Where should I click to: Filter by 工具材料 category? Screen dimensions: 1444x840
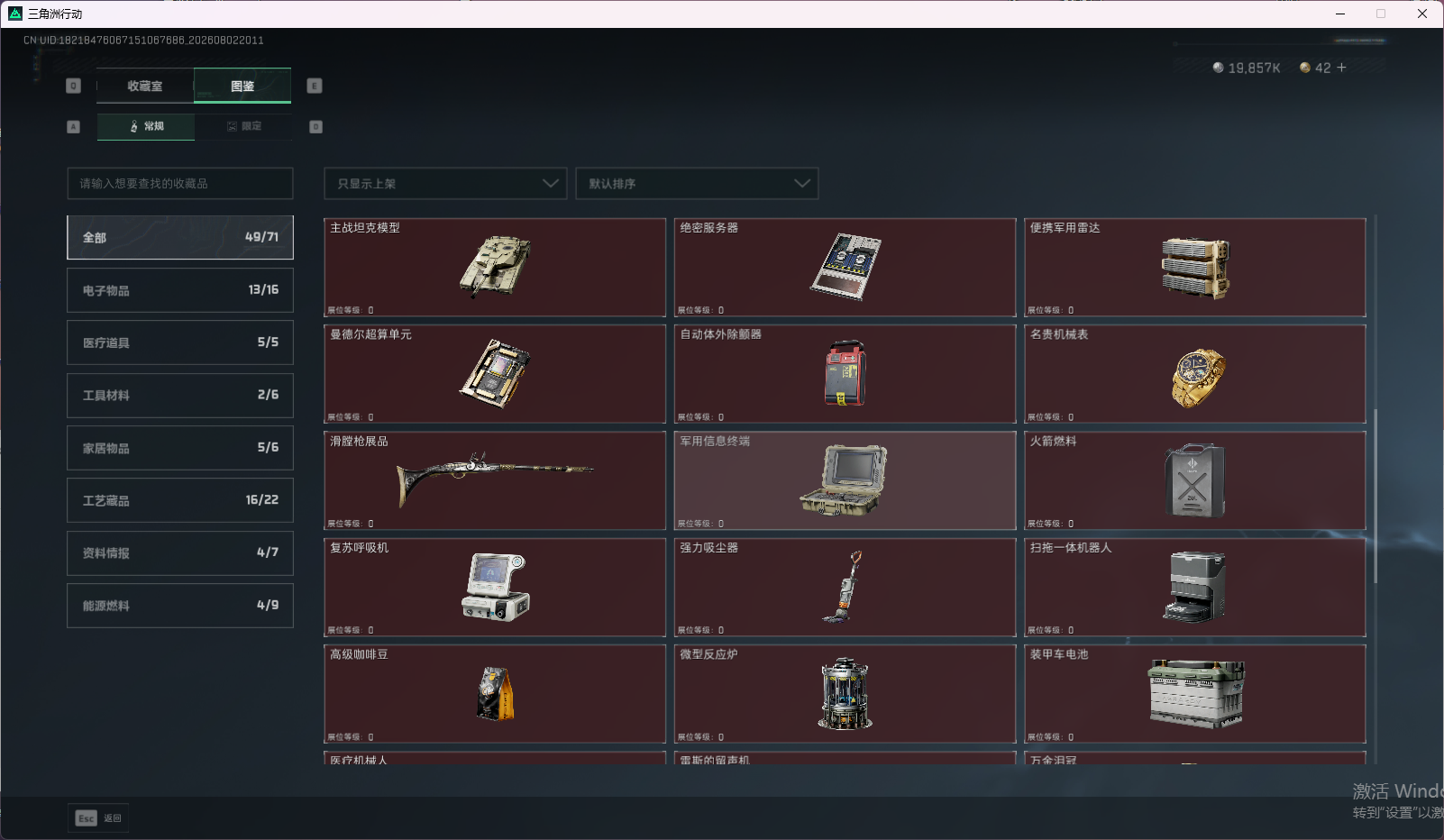[180, 396]
